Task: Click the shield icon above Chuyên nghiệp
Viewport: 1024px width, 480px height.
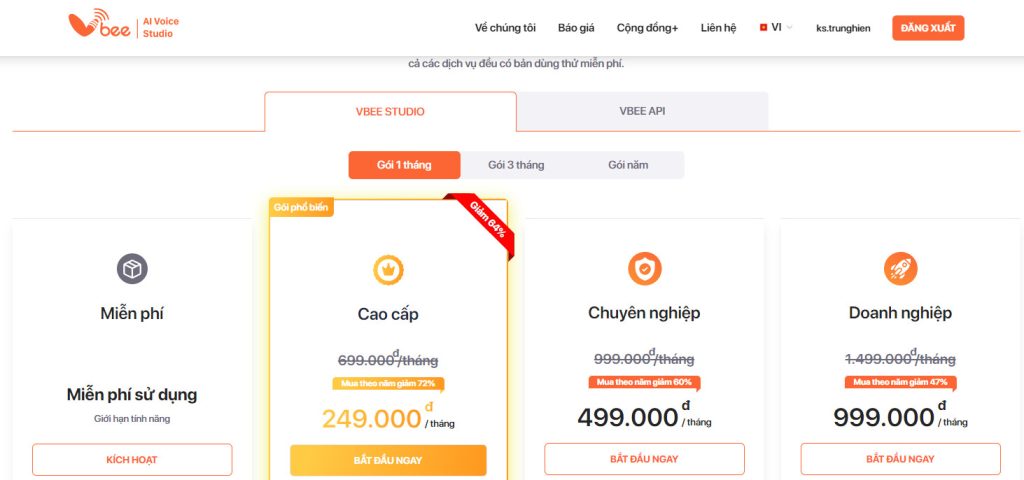Action: [x=644, y=268]
